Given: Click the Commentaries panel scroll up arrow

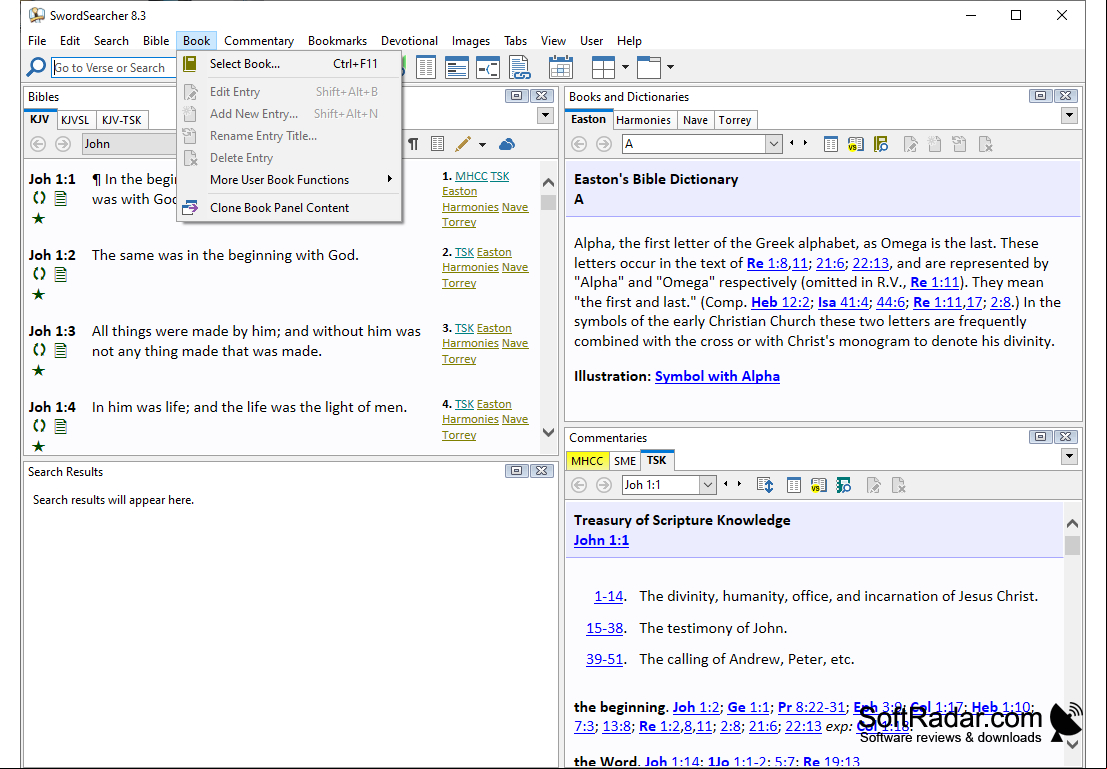Looking at the screenshot, I should (x=1072, y=523).
